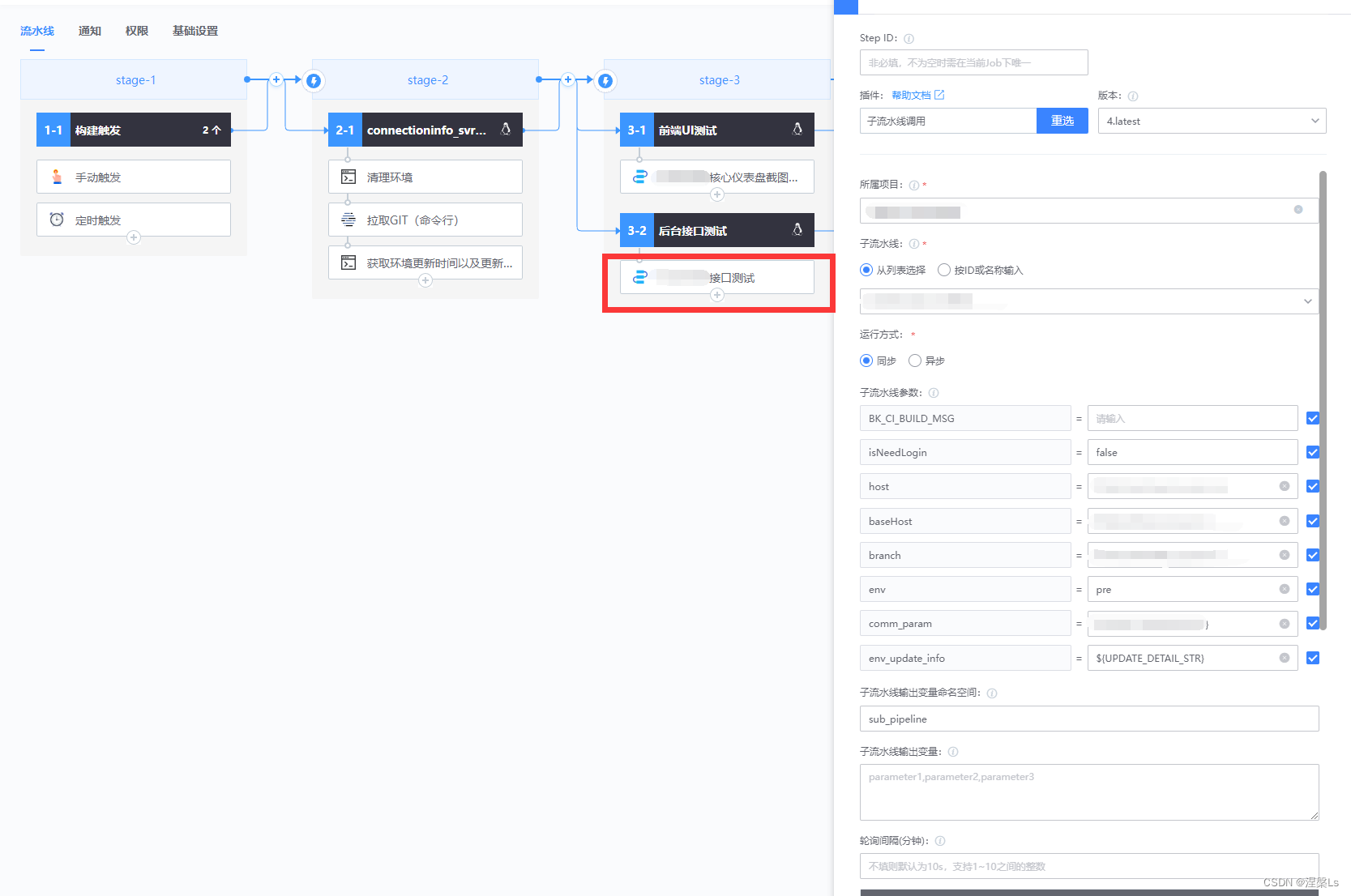This screenshot has height=896, width=1351.
Task: Click the stage-2 header
Action: click(x=425, y=79)
